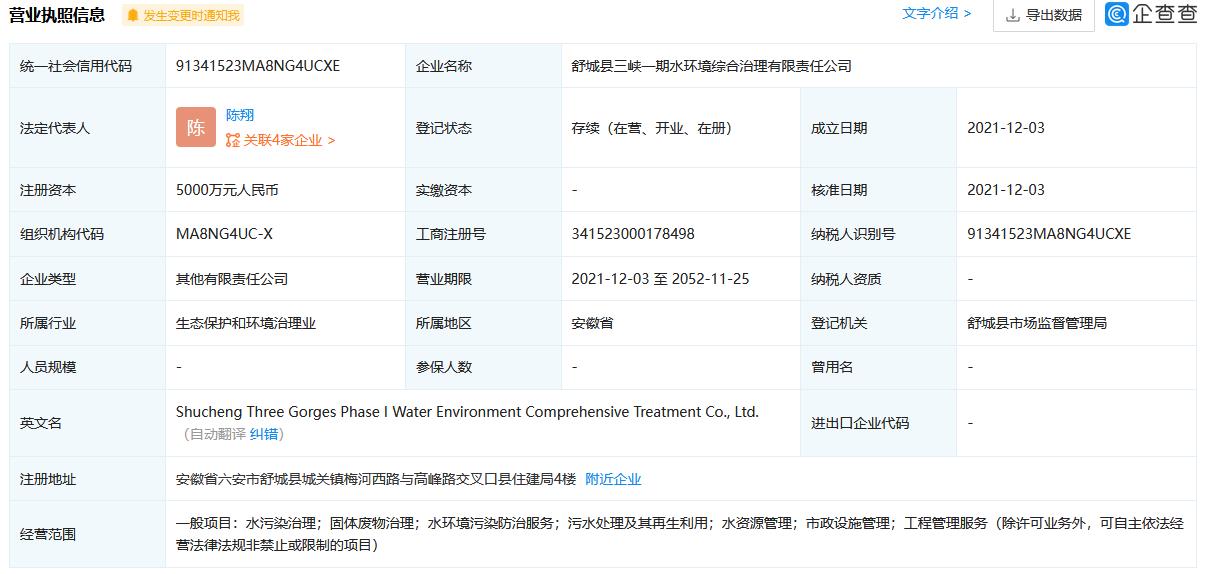Click the 参保人数 label cell

coord(483,367)
